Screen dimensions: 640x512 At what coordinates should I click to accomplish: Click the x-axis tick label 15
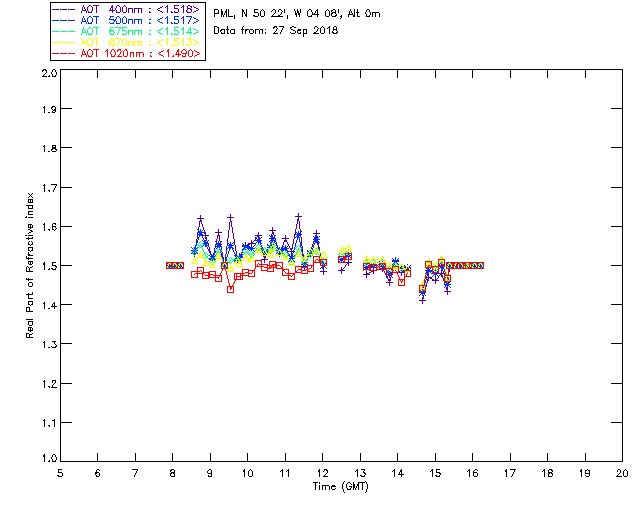click(435, 473)
